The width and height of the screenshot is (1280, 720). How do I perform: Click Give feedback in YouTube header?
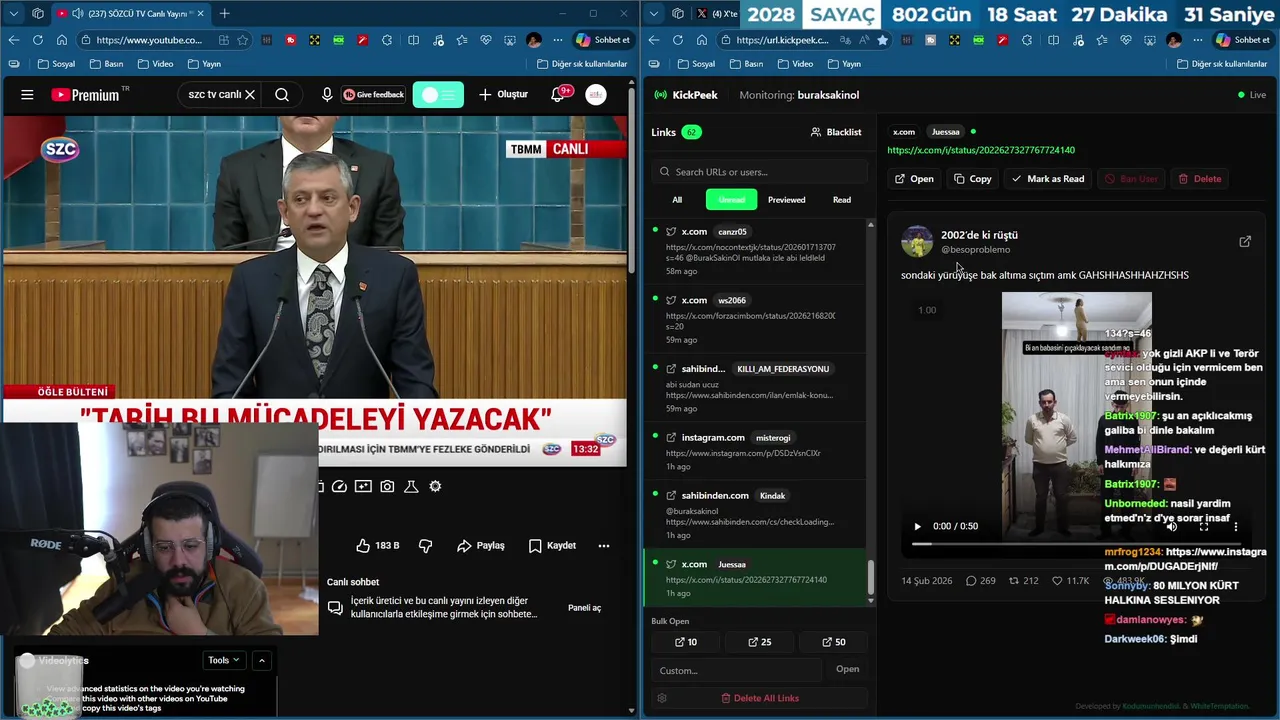(x=374, y=95)
